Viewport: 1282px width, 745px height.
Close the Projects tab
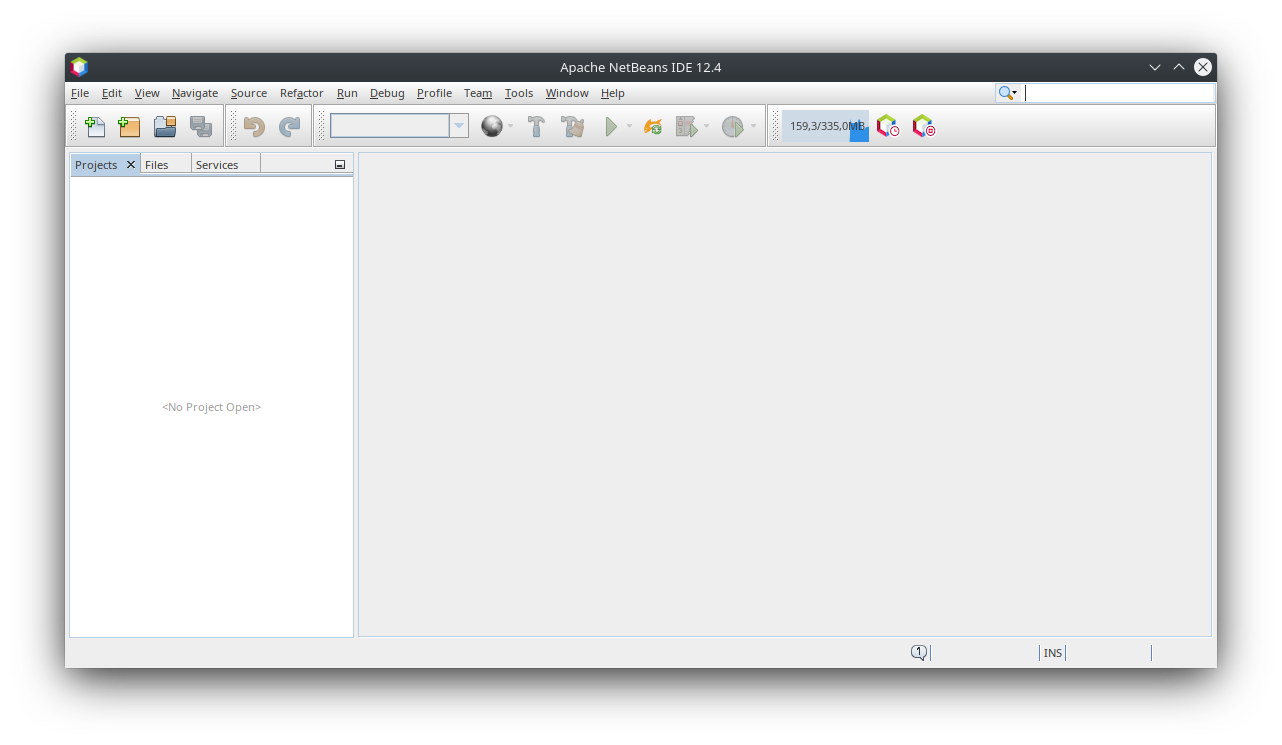[131, 164]
